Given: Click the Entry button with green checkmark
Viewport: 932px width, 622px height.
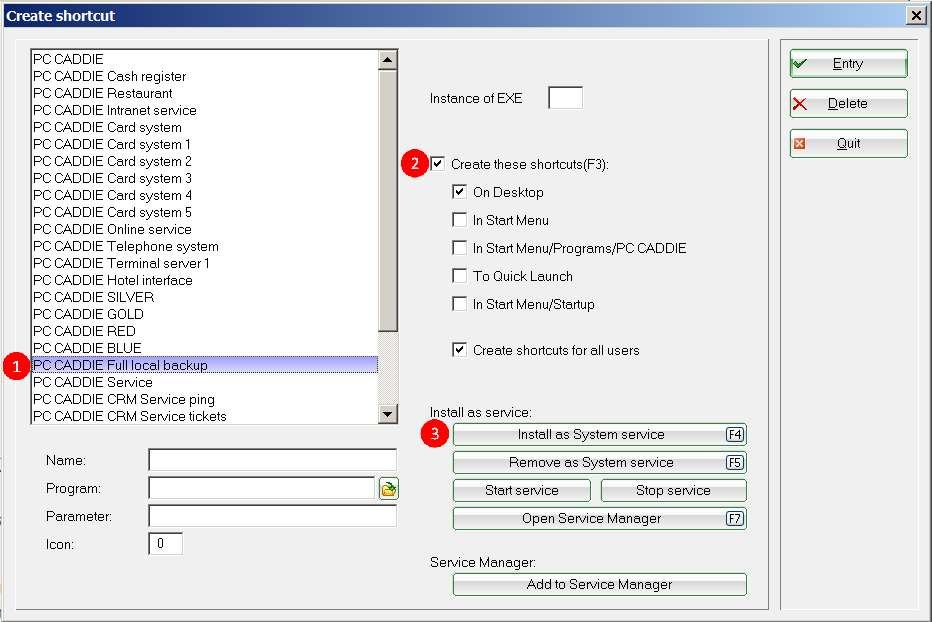Looking at the screenshot, I should (848, 64).
